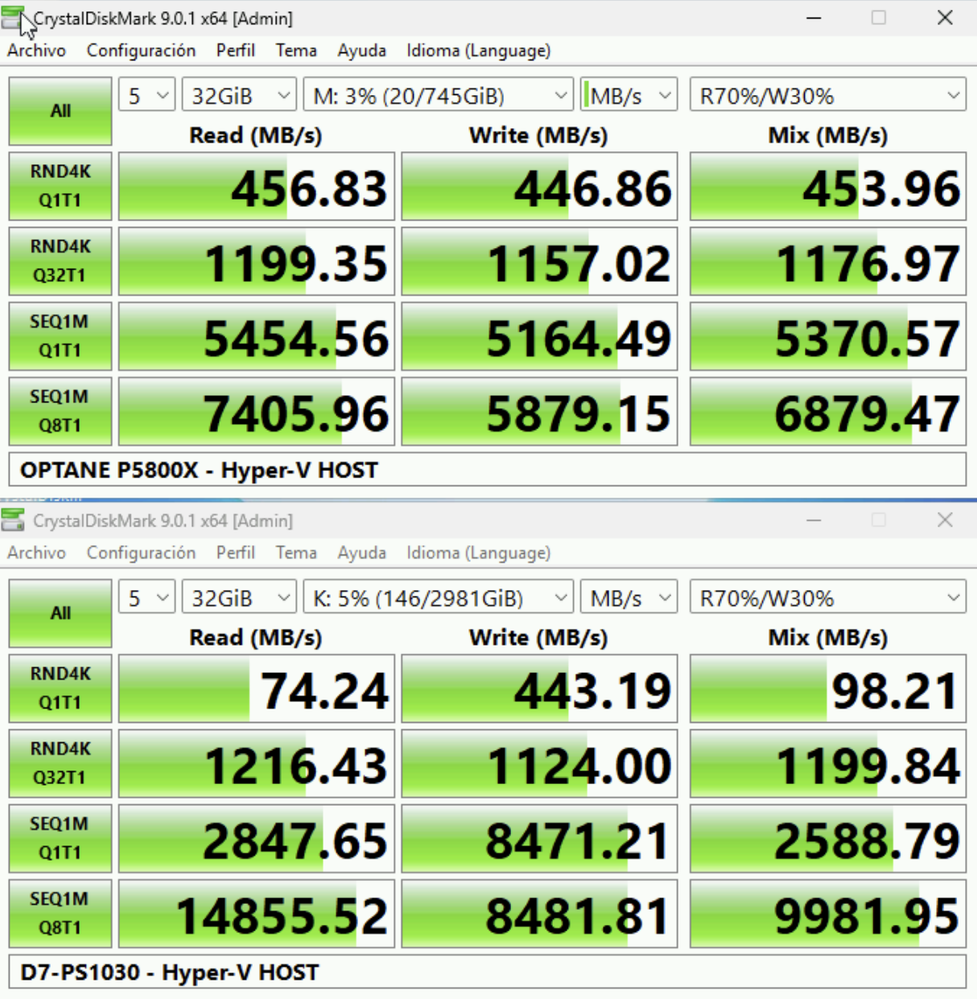Select the sequential read result 5454.56

coord(257,336)
